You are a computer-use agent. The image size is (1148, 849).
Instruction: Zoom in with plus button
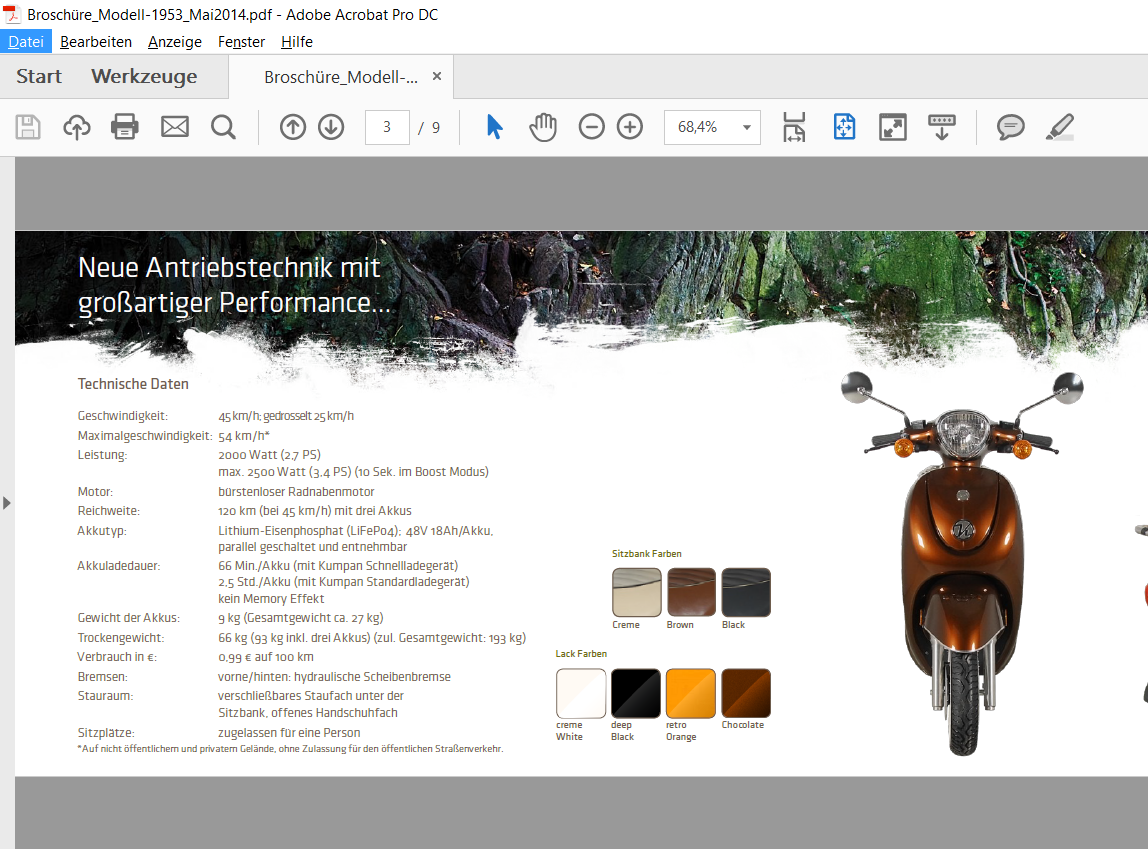pos(629,127)
